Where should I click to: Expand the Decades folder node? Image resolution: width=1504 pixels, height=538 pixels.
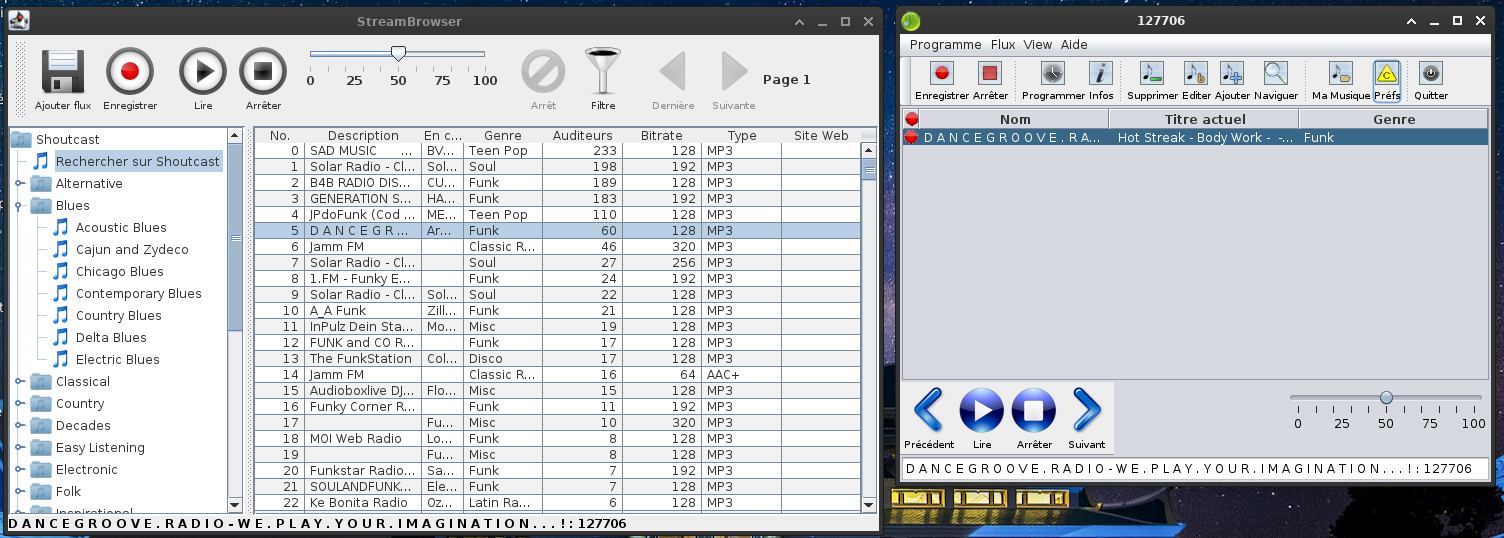click(19, 426)
